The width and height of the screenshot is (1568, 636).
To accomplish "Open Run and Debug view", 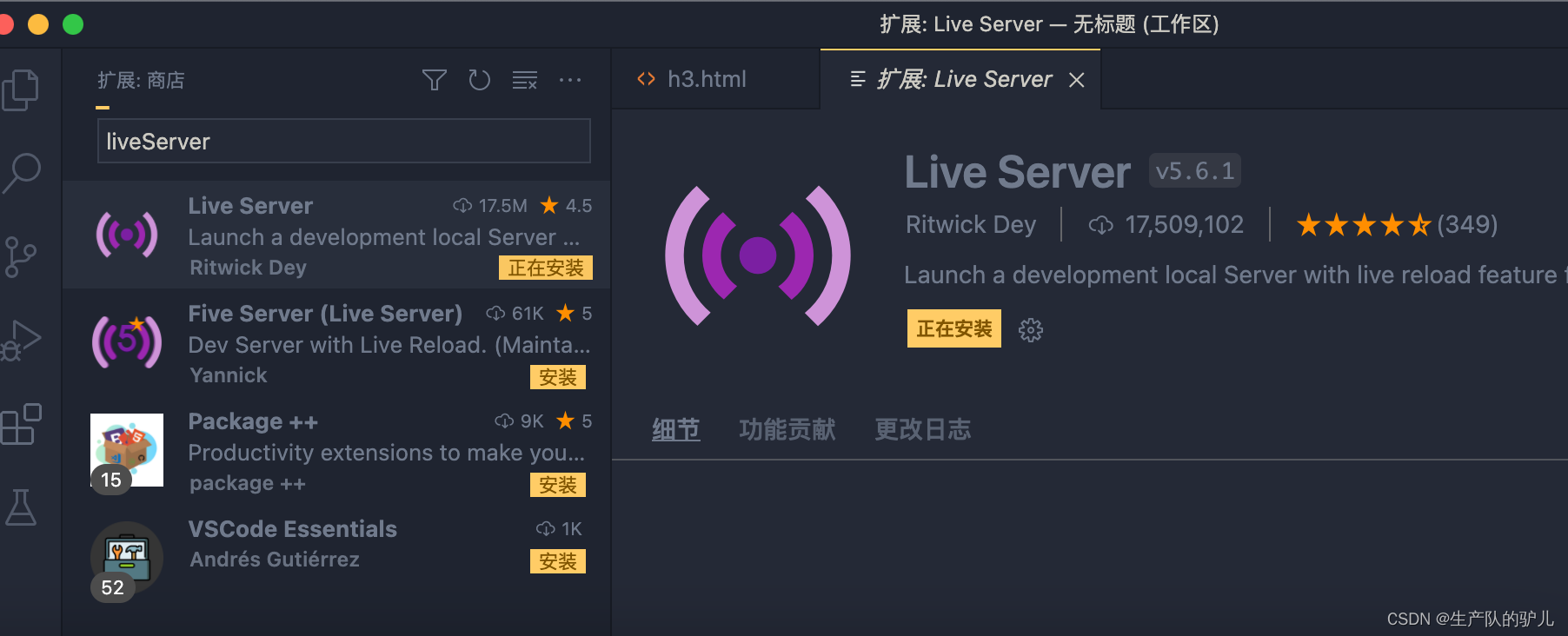I will (x=21, y=341).
